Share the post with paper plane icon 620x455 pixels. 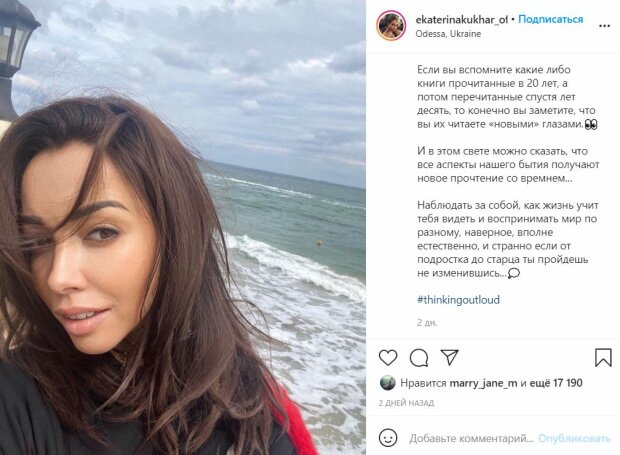[x=450, y=357]
